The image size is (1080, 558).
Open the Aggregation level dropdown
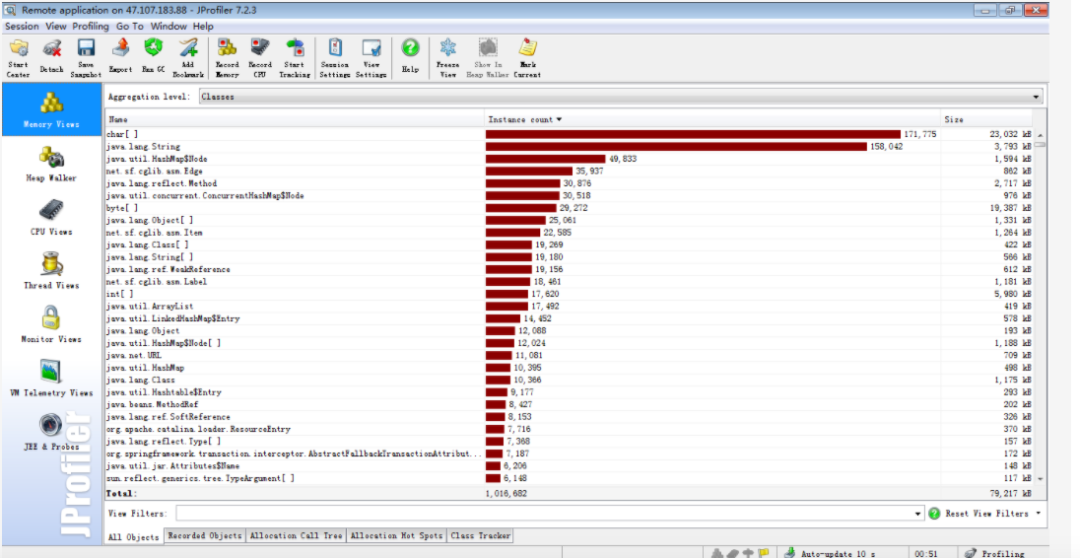tap(621, 97)
